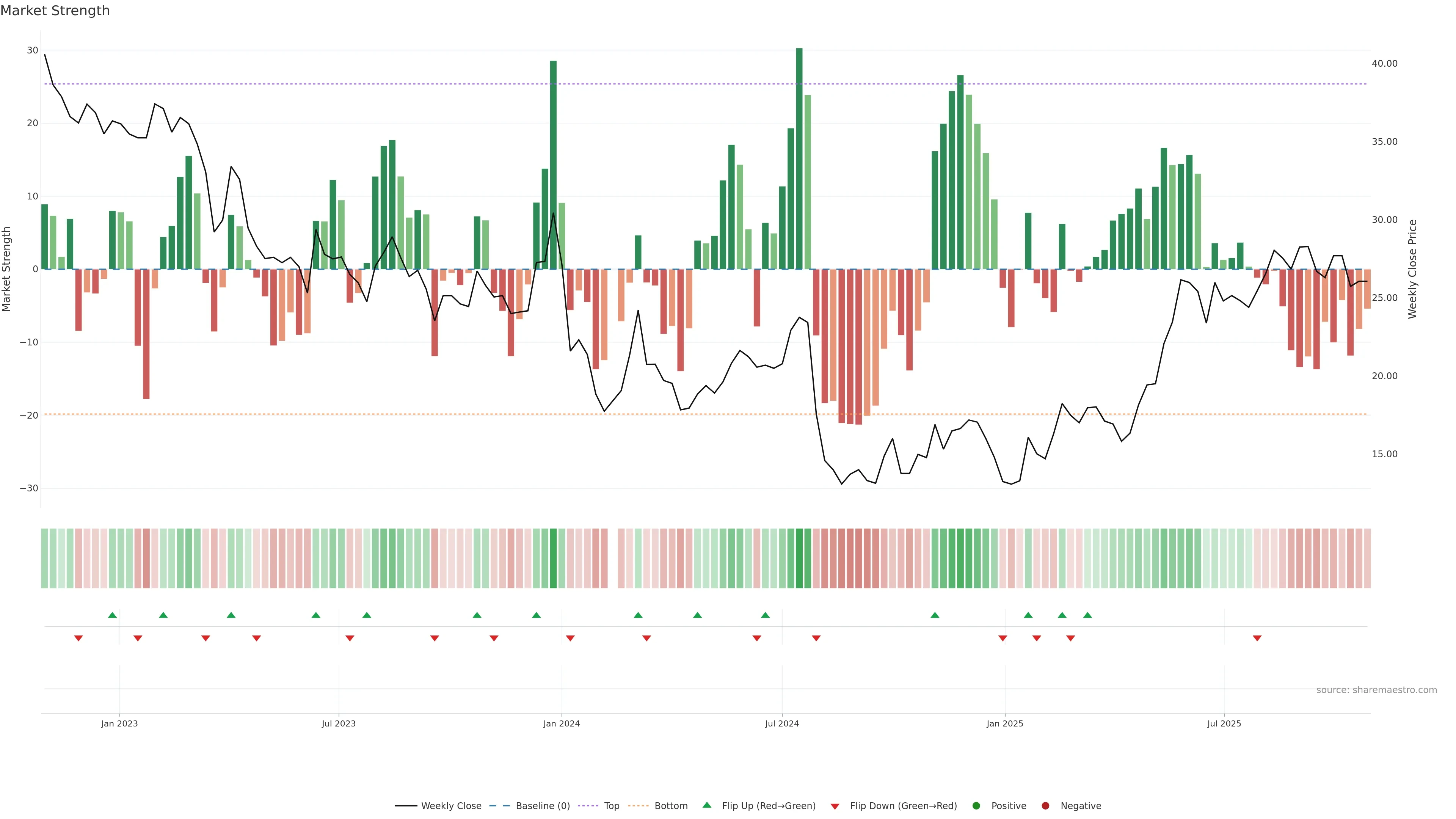Screen dimensions: 1456x819
Task: Click the Jan 2024 x-axis label
Action: click(x=561, y=723)
